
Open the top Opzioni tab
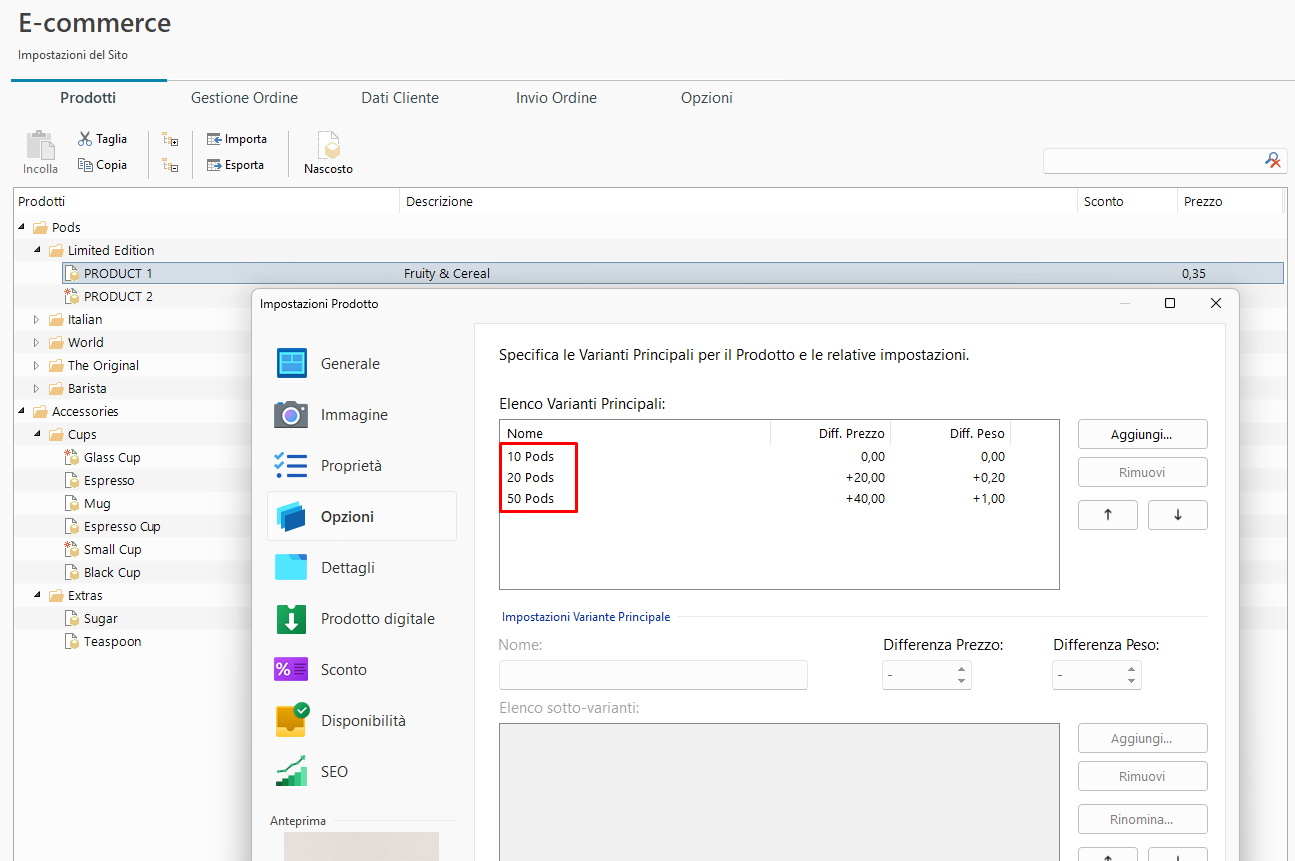[x=707, y=98]
